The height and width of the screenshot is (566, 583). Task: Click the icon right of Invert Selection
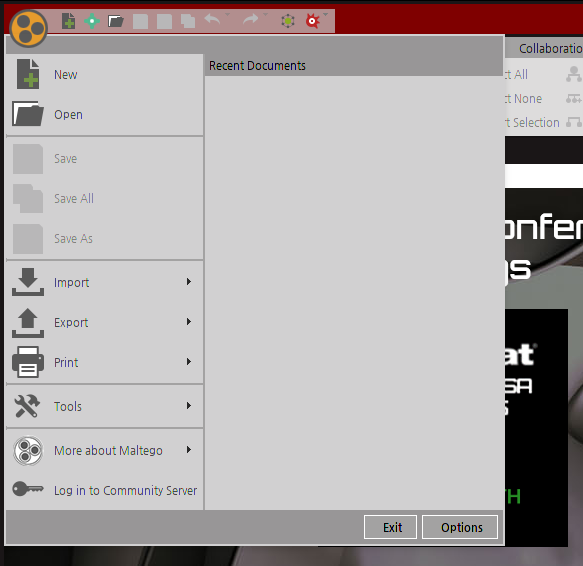(x=574, y=122)
